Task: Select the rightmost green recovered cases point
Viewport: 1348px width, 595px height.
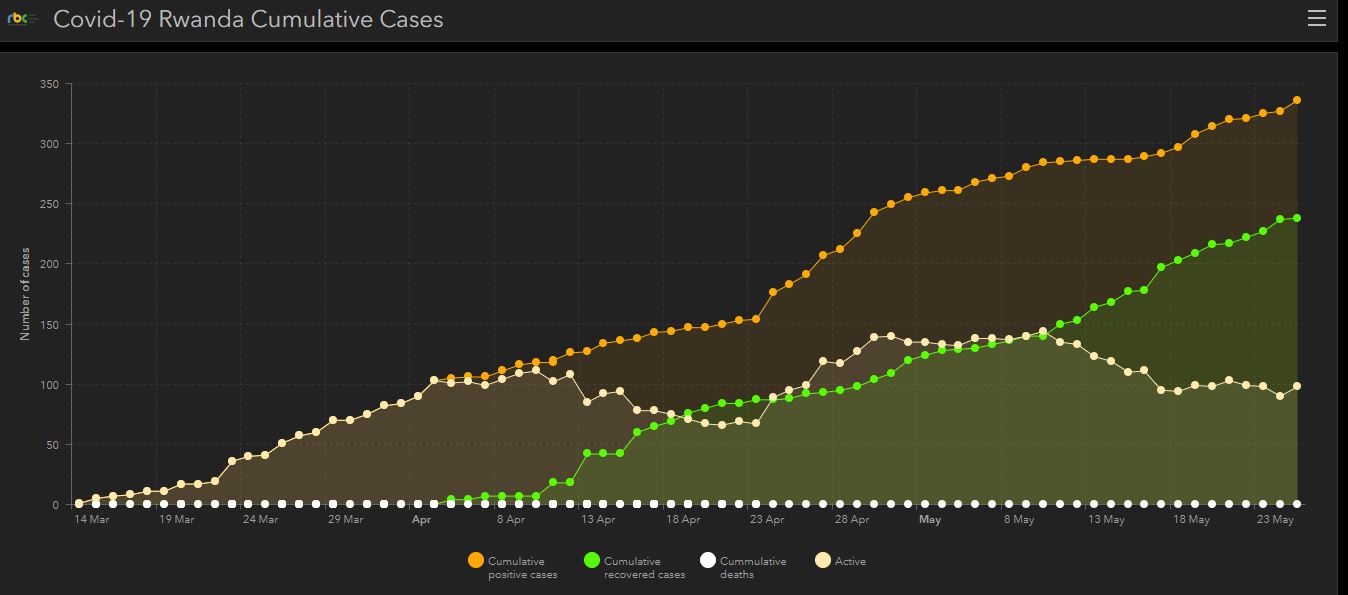Action: pos(1297,218)
